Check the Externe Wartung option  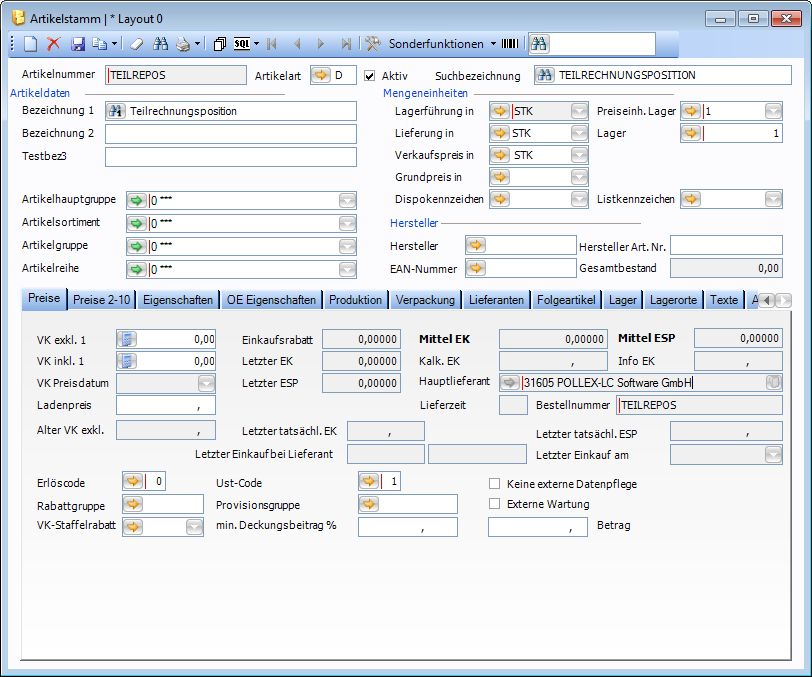pos(494,503)
